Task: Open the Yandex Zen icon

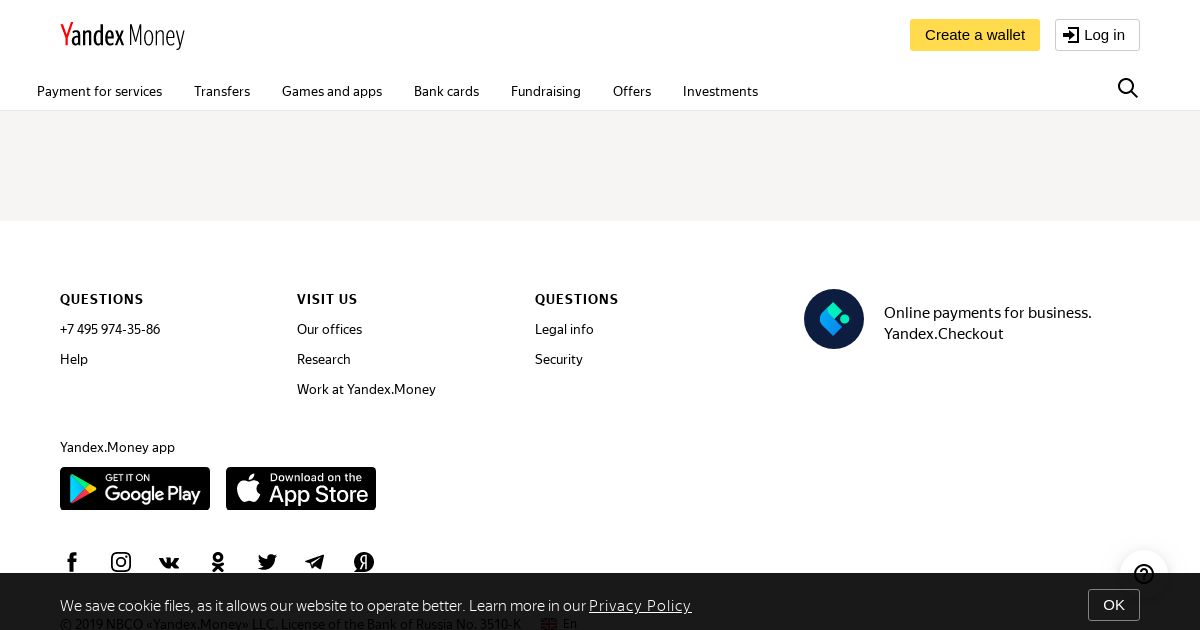Action: [x=364, y=562]
